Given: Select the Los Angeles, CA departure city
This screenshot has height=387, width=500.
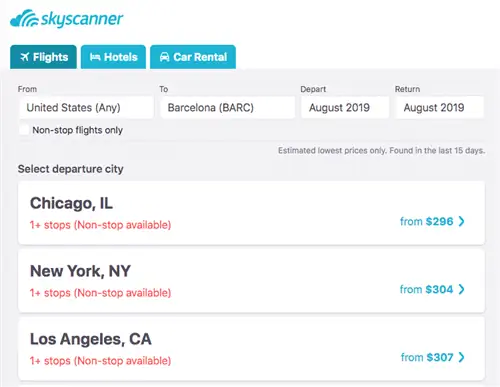Looking at the screenshot, I should [251, 349].
